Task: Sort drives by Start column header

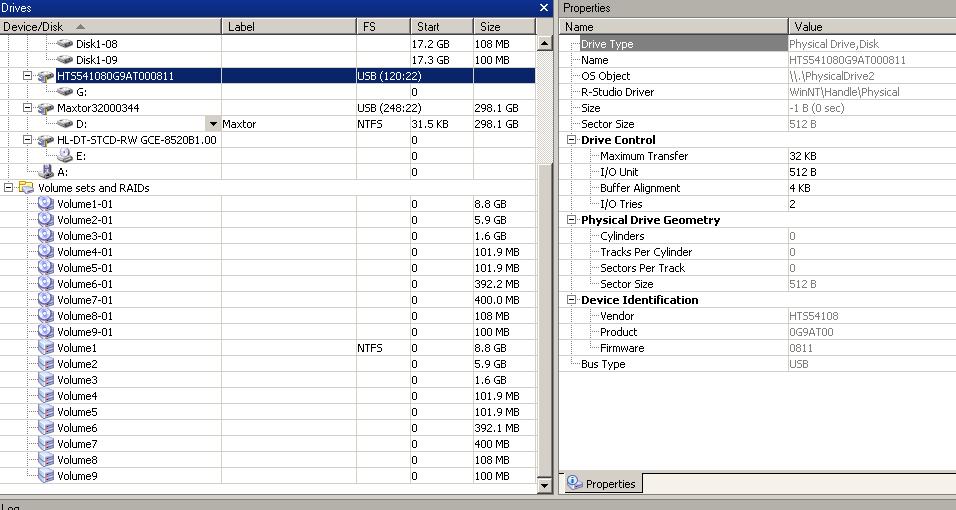Action: (x=442, y=27)
